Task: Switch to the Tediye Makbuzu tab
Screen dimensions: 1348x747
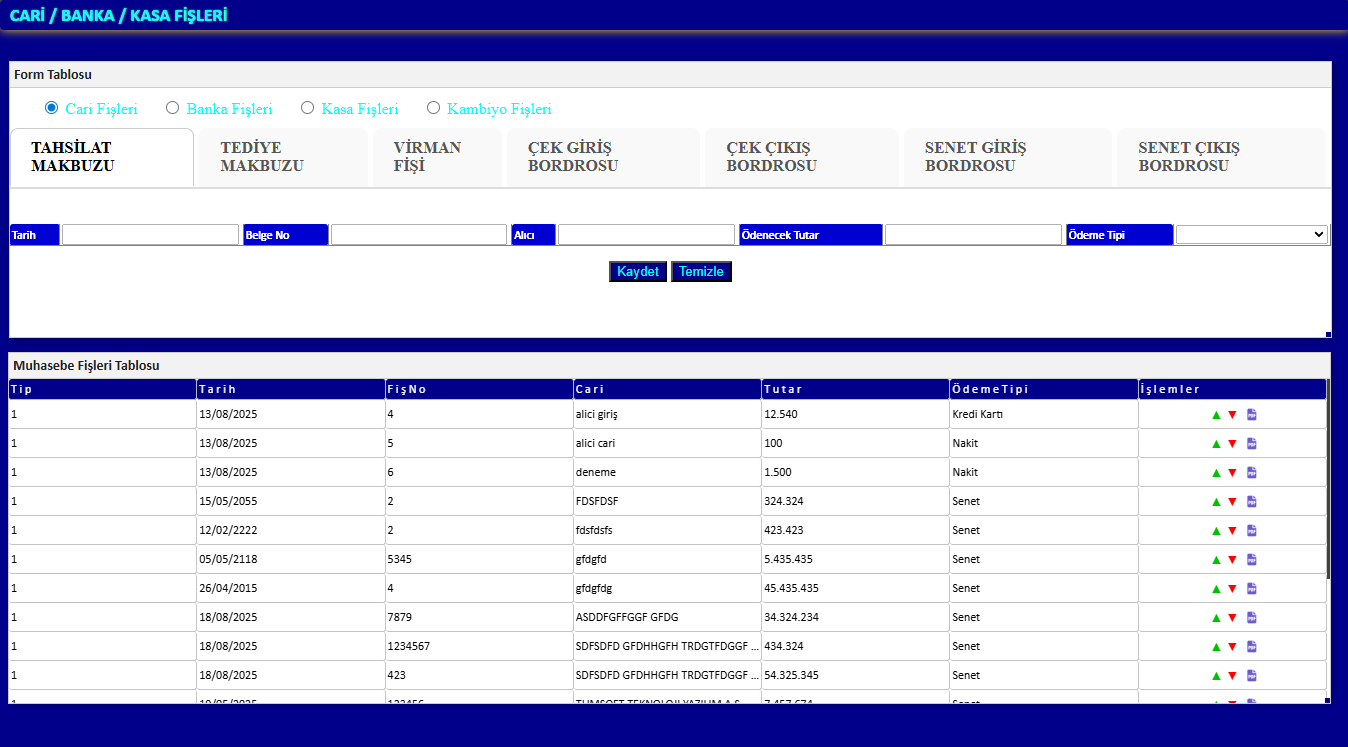Action: click(282, 157)
